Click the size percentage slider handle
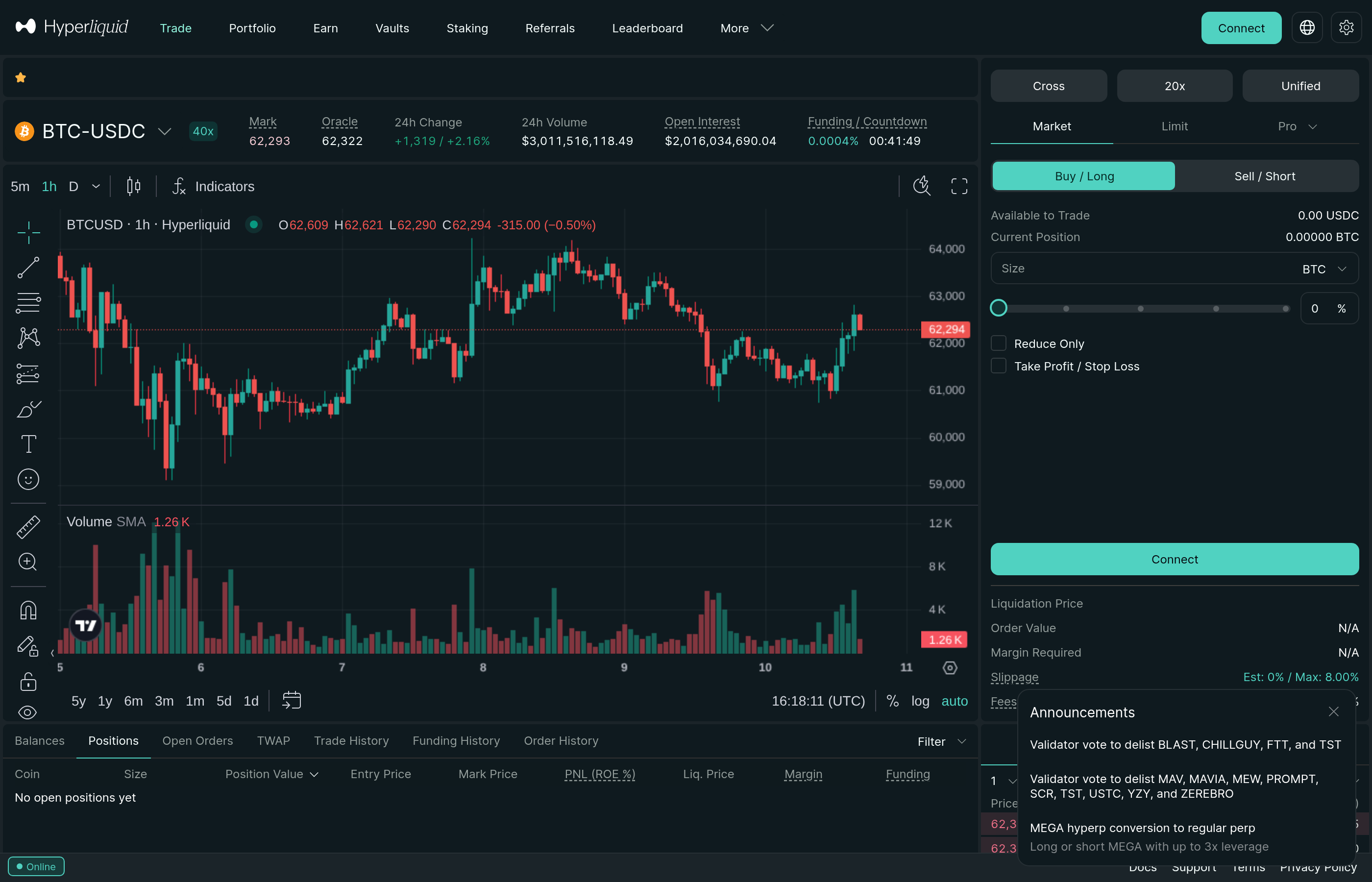Image resolution: width=1372 pixels, height=882 pixels. pos(998,308)
